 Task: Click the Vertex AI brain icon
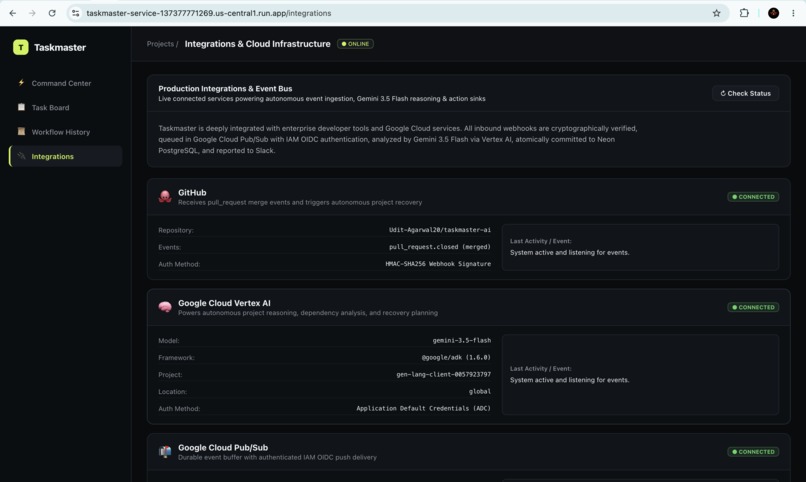click(x=165, y=307)
